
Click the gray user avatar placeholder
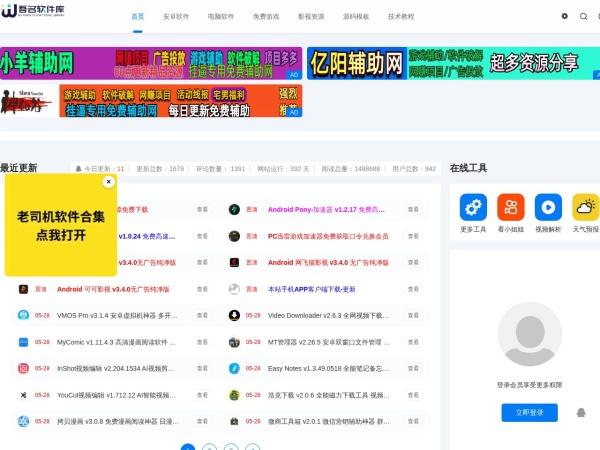530,334
